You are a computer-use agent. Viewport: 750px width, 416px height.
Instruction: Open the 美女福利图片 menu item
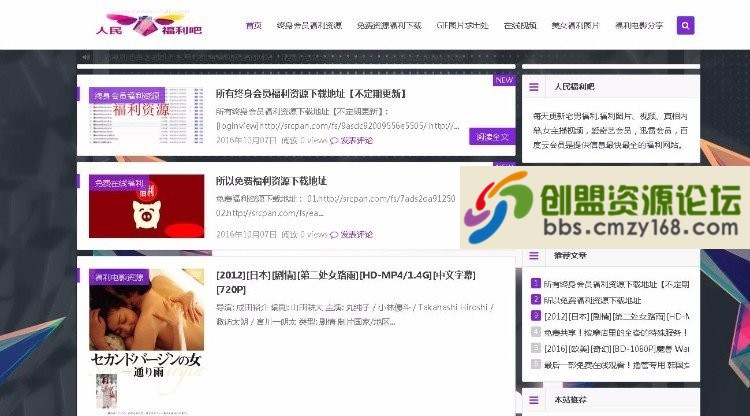pos(575,25)
